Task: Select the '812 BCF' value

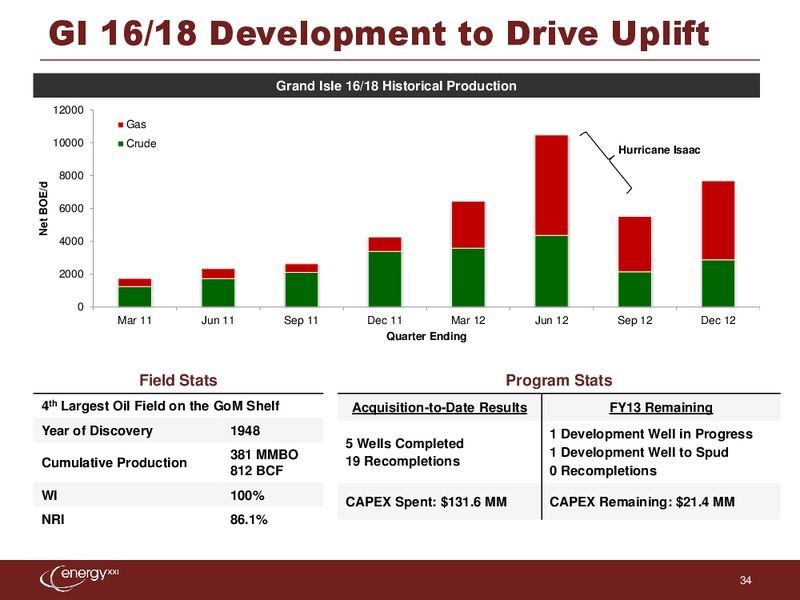Action: [256, 470]
